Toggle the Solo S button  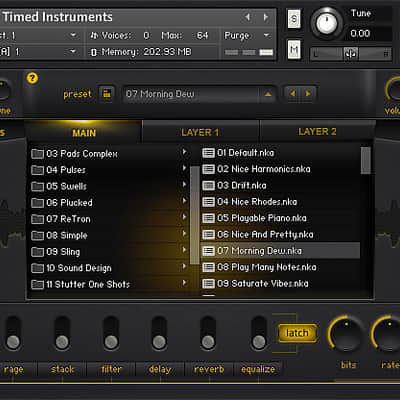click(294, 19)
